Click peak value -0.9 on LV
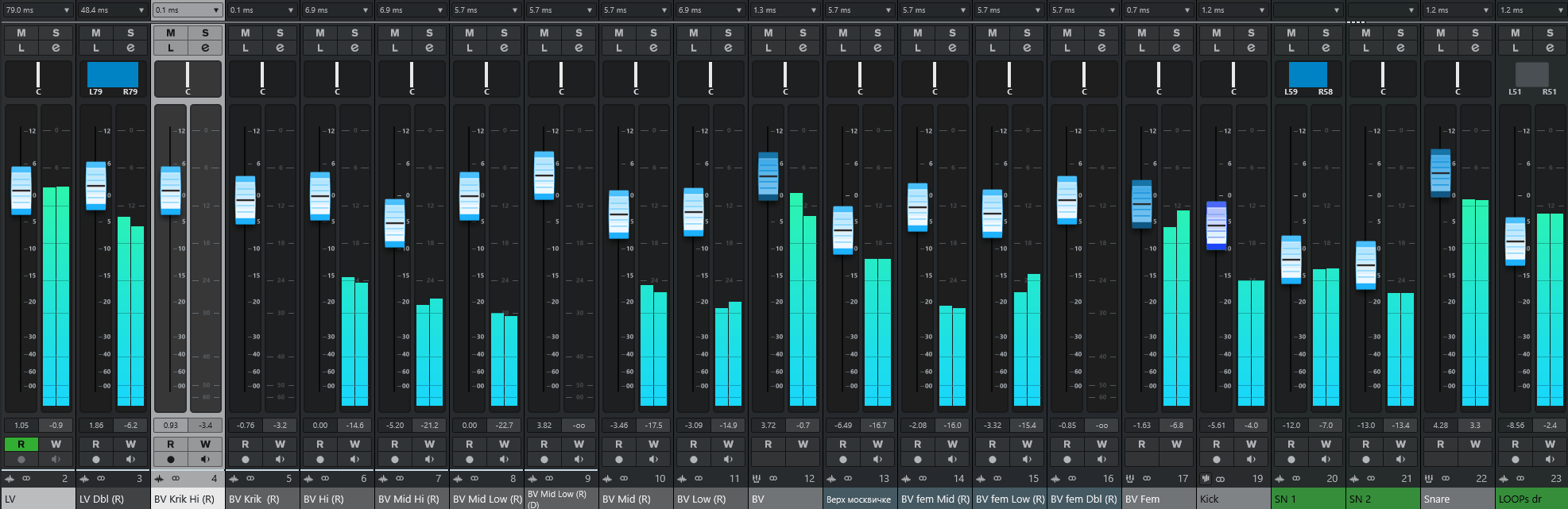Screen dimensions: 1568x509 tap(56, 426)
